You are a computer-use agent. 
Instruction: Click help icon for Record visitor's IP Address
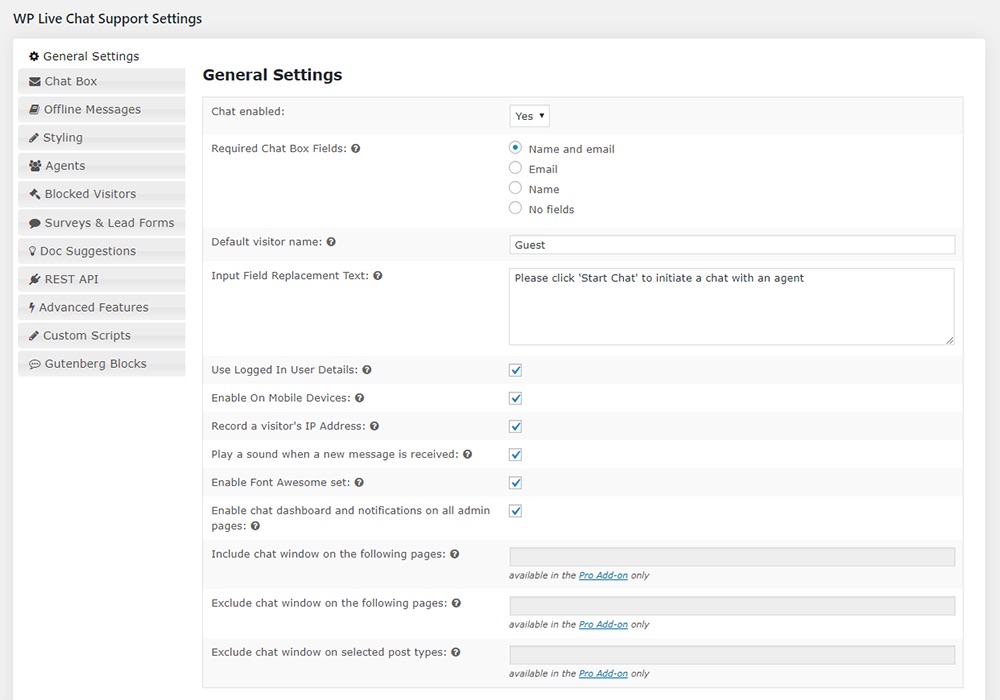(x=374, y=426)
